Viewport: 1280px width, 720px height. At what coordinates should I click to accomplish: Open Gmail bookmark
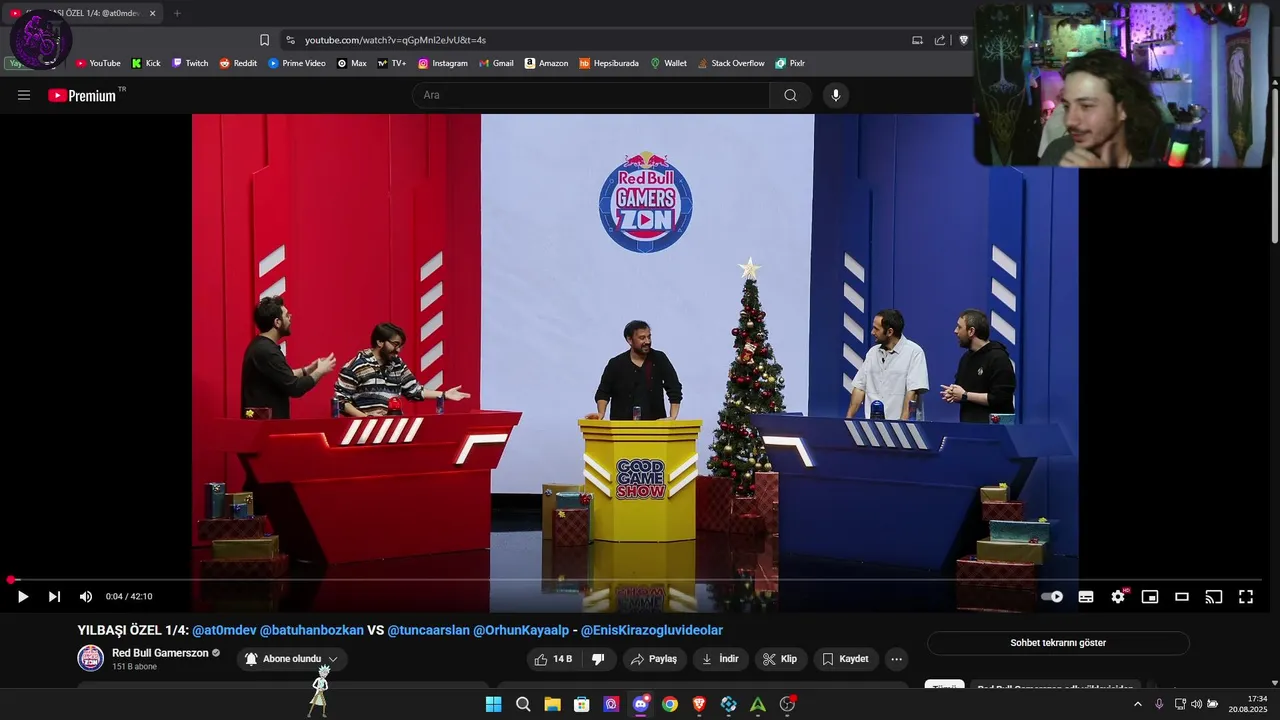tap(496, 63)
